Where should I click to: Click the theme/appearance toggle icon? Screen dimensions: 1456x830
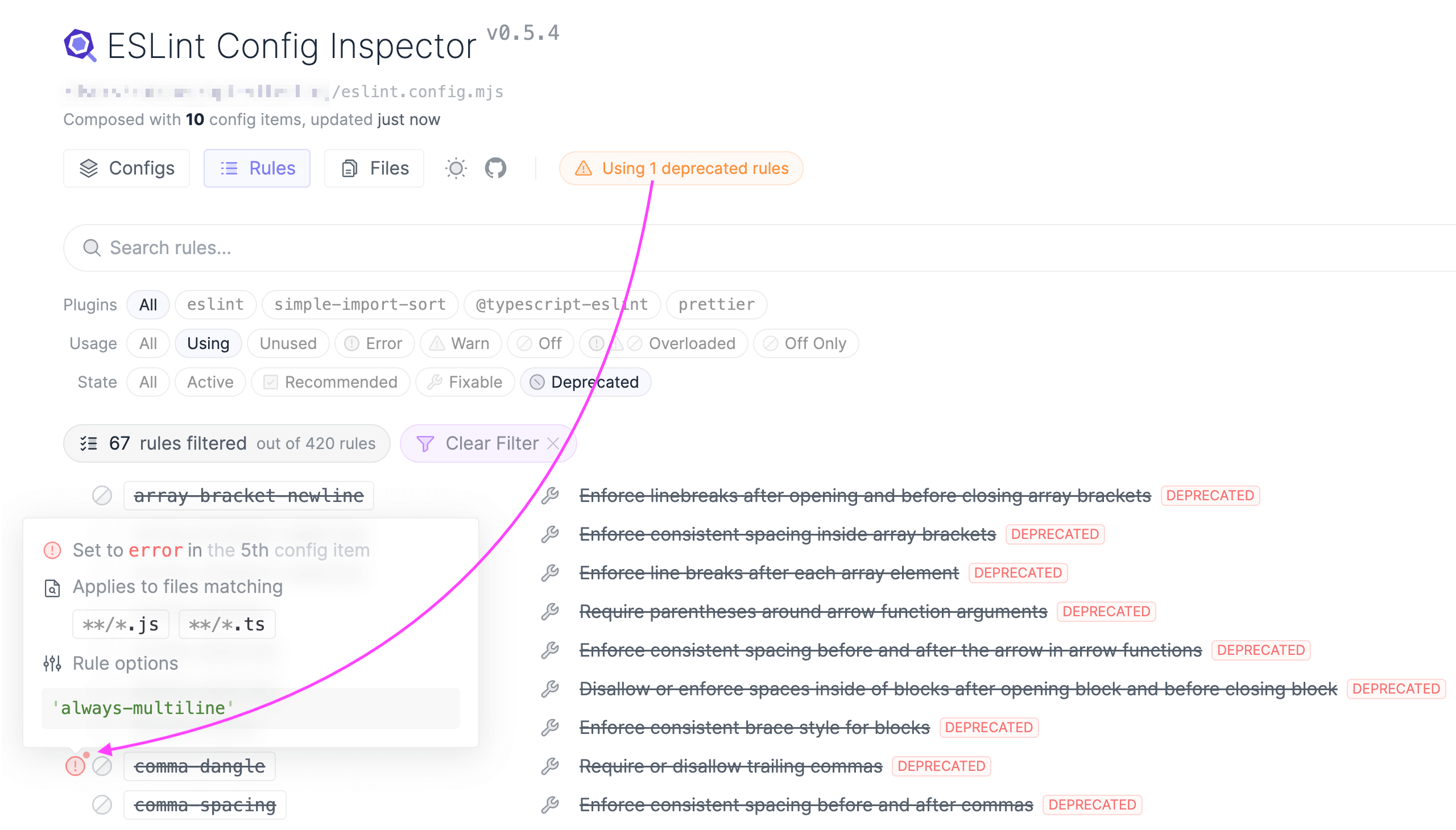tap(456, 167)
